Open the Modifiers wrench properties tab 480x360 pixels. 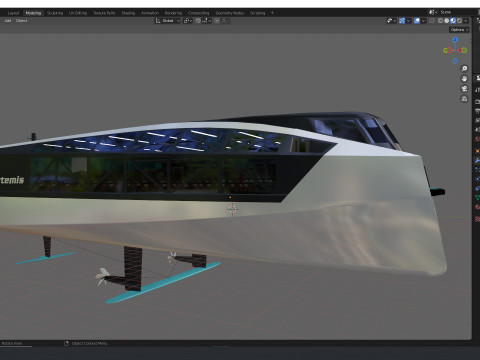[477, 160]
